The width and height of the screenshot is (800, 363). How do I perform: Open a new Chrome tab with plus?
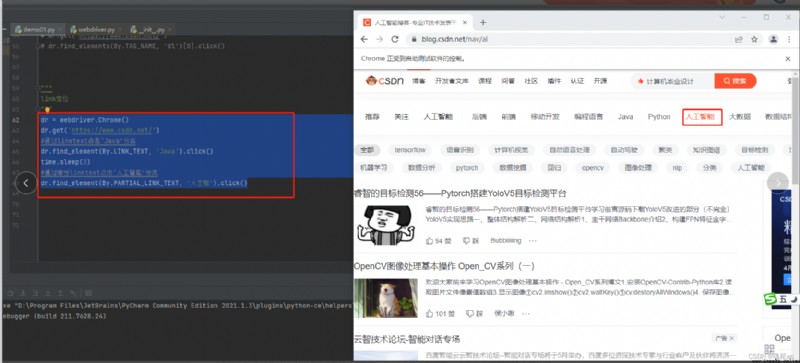coord(483,22)
